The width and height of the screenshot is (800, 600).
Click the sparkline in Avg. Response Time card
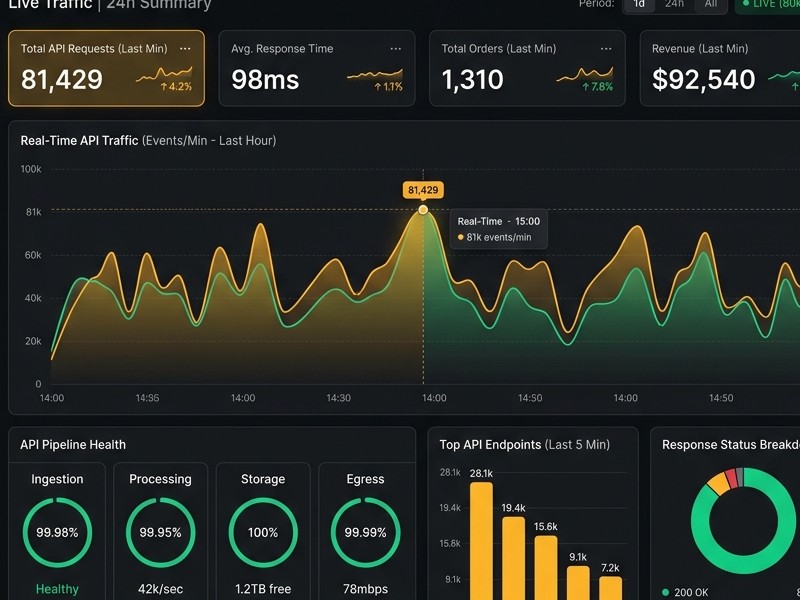point(374,75)
